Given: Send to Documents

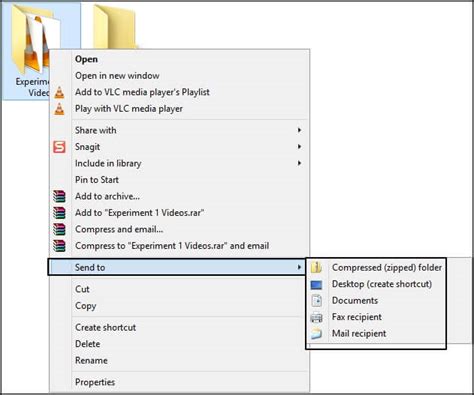Looking at the screenshot, I should 355,301.
